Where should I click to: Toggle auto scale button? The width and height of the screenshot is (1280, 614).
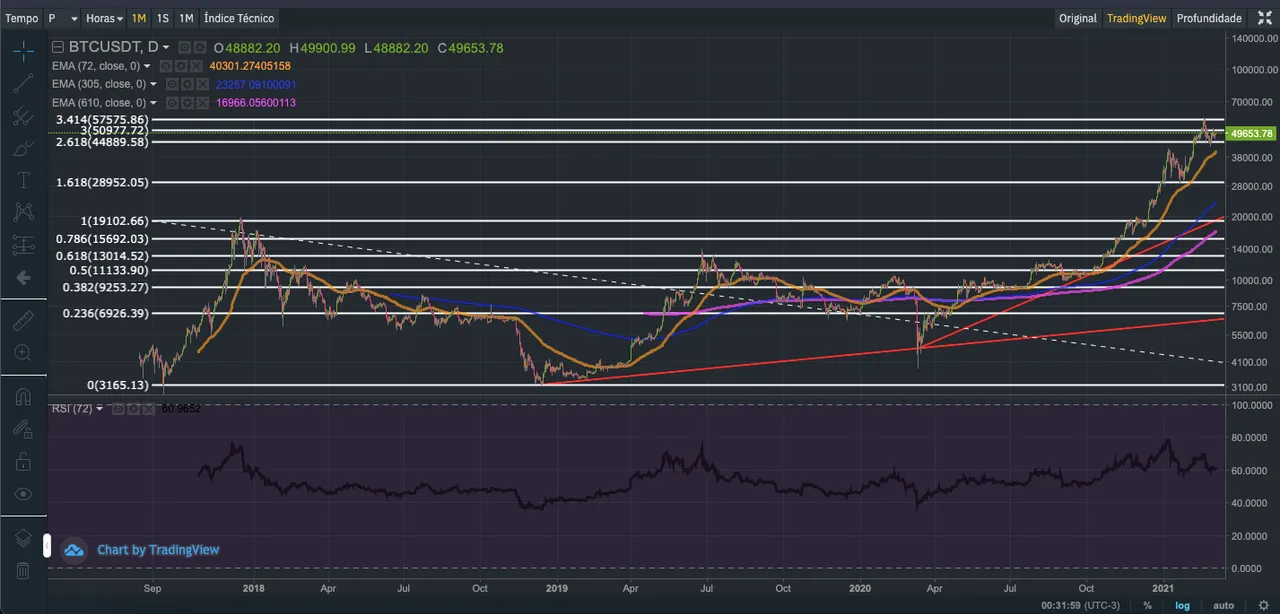1223,605
